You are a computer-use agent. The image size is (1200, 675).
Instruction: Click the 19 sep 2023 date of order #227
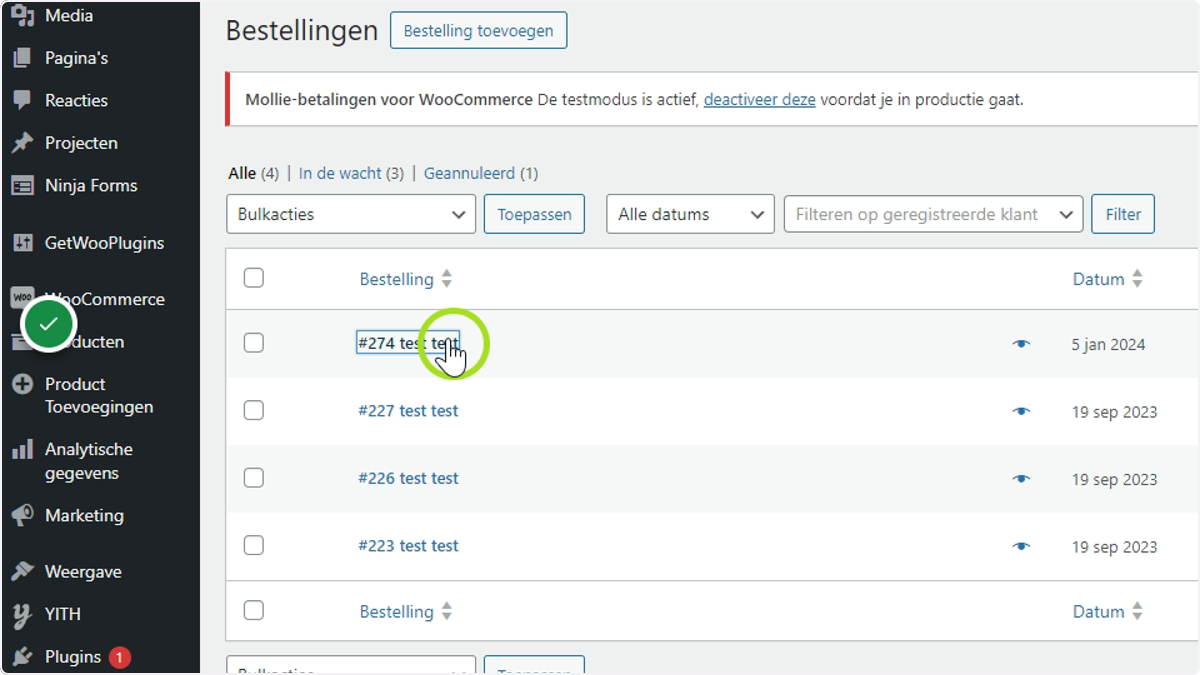point(1115,412)
